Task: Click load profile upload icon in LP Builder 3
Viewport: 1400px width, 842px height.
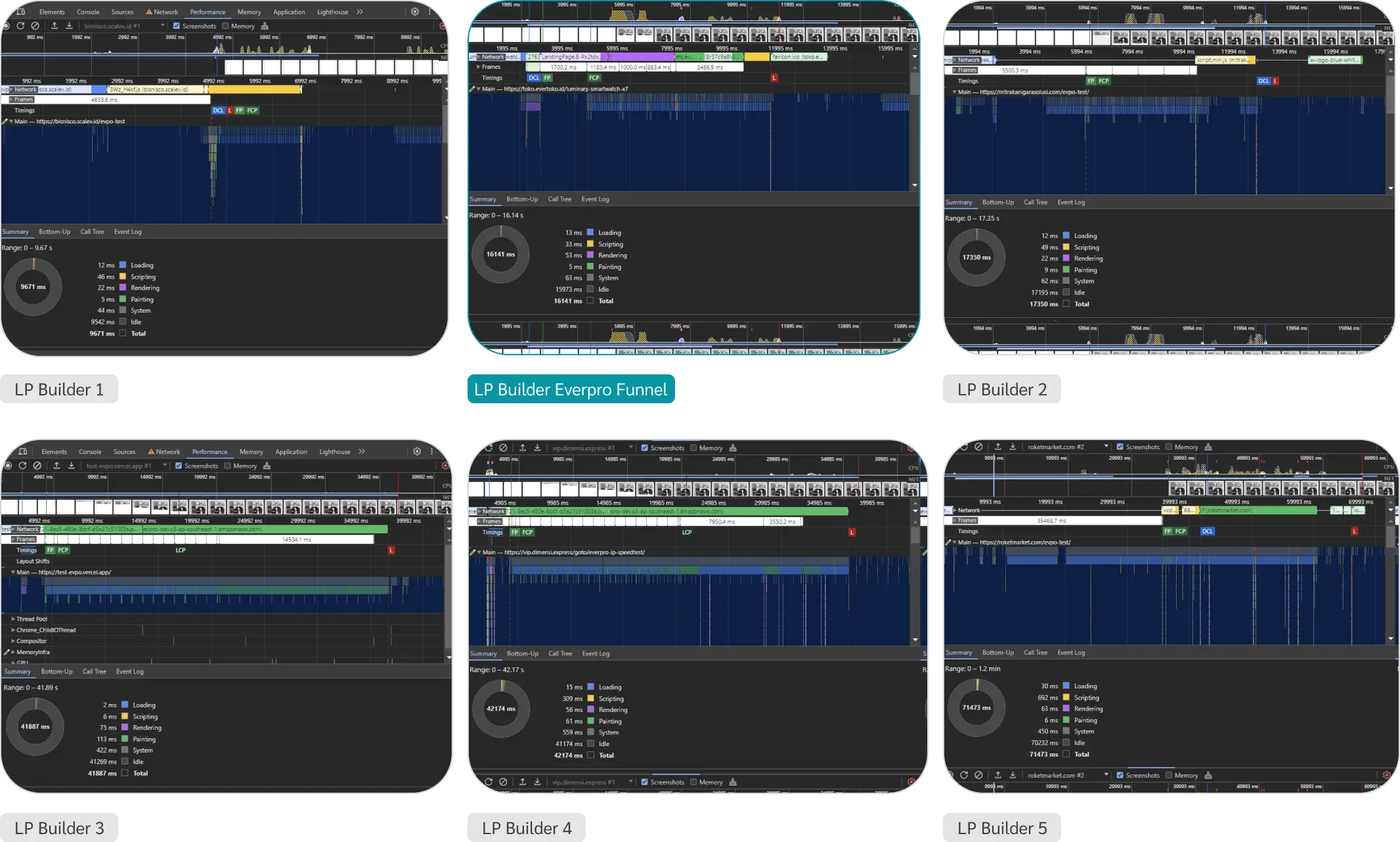Action: click(56, 466)
